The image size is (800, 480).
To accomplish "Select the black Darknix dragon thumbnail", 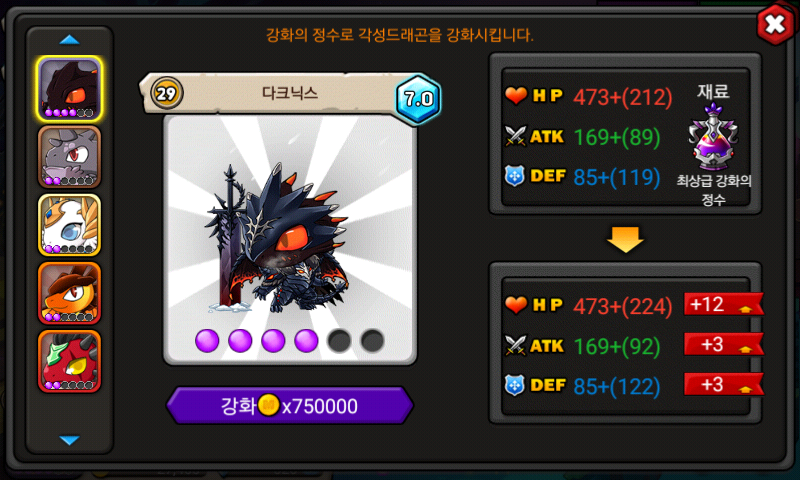I will [x=69, y=89].
